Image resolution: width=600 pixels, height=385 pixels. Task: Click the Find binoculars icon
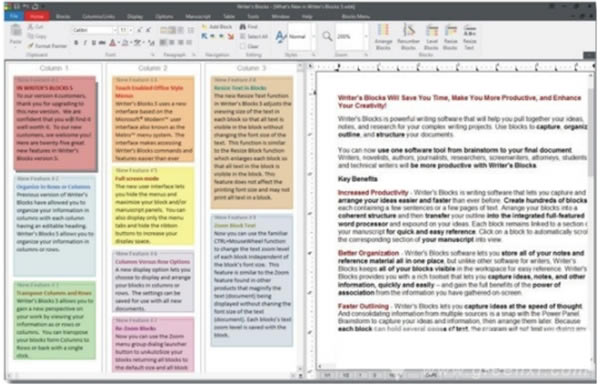(x=243, y=27)
